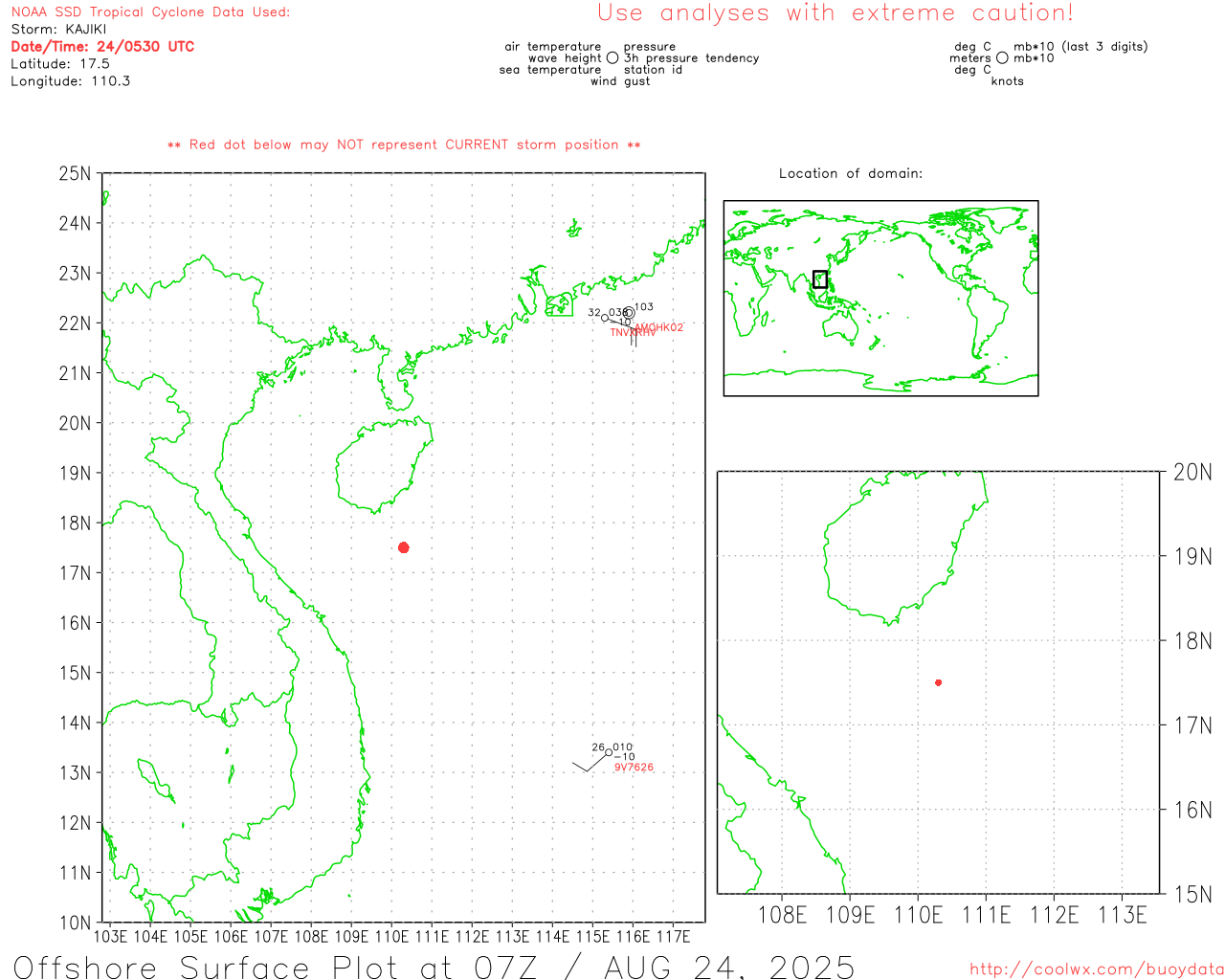Click the 'Longitude: 110.3' text

pyautogui.click(x=71, y=81)
